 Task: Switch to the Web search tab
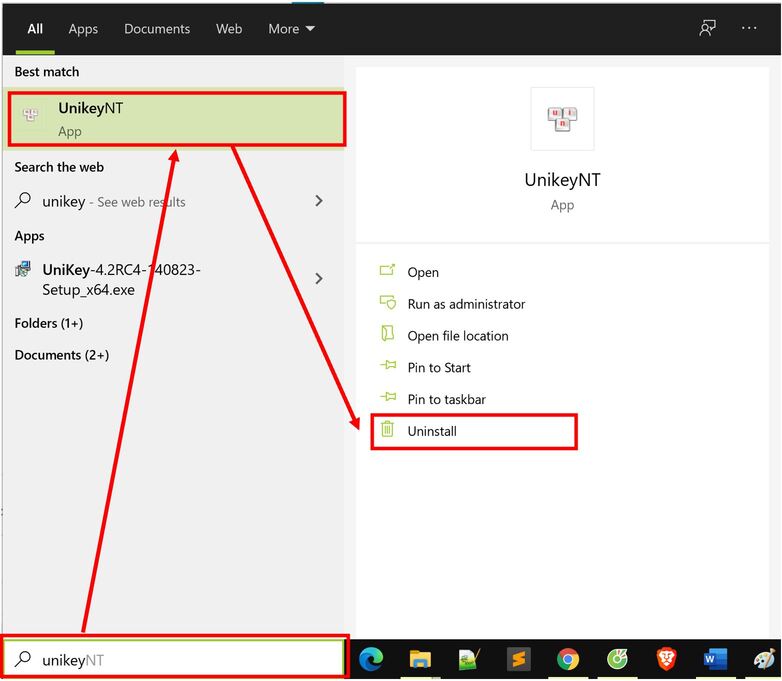(x=229, y=29)
